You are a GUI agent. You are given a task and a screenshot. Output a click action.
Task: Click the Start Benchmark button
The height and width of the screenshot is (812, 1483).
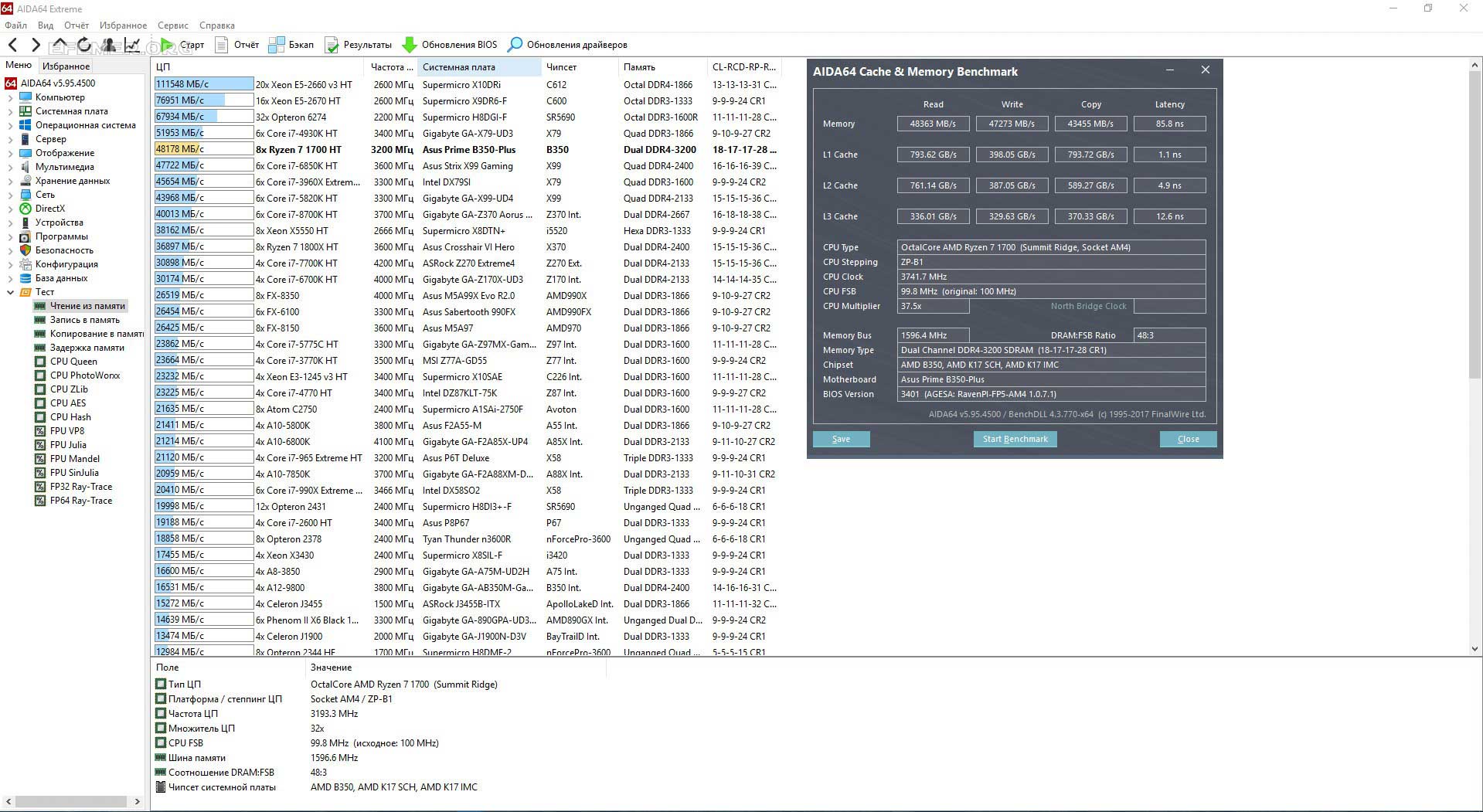click(x=1015, y=439)
